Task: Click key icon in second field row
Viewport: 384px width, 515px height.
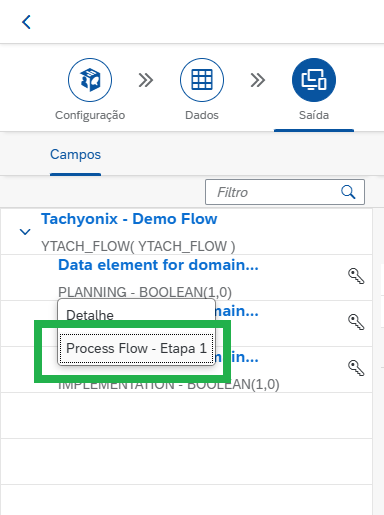Action: [356, 322]
